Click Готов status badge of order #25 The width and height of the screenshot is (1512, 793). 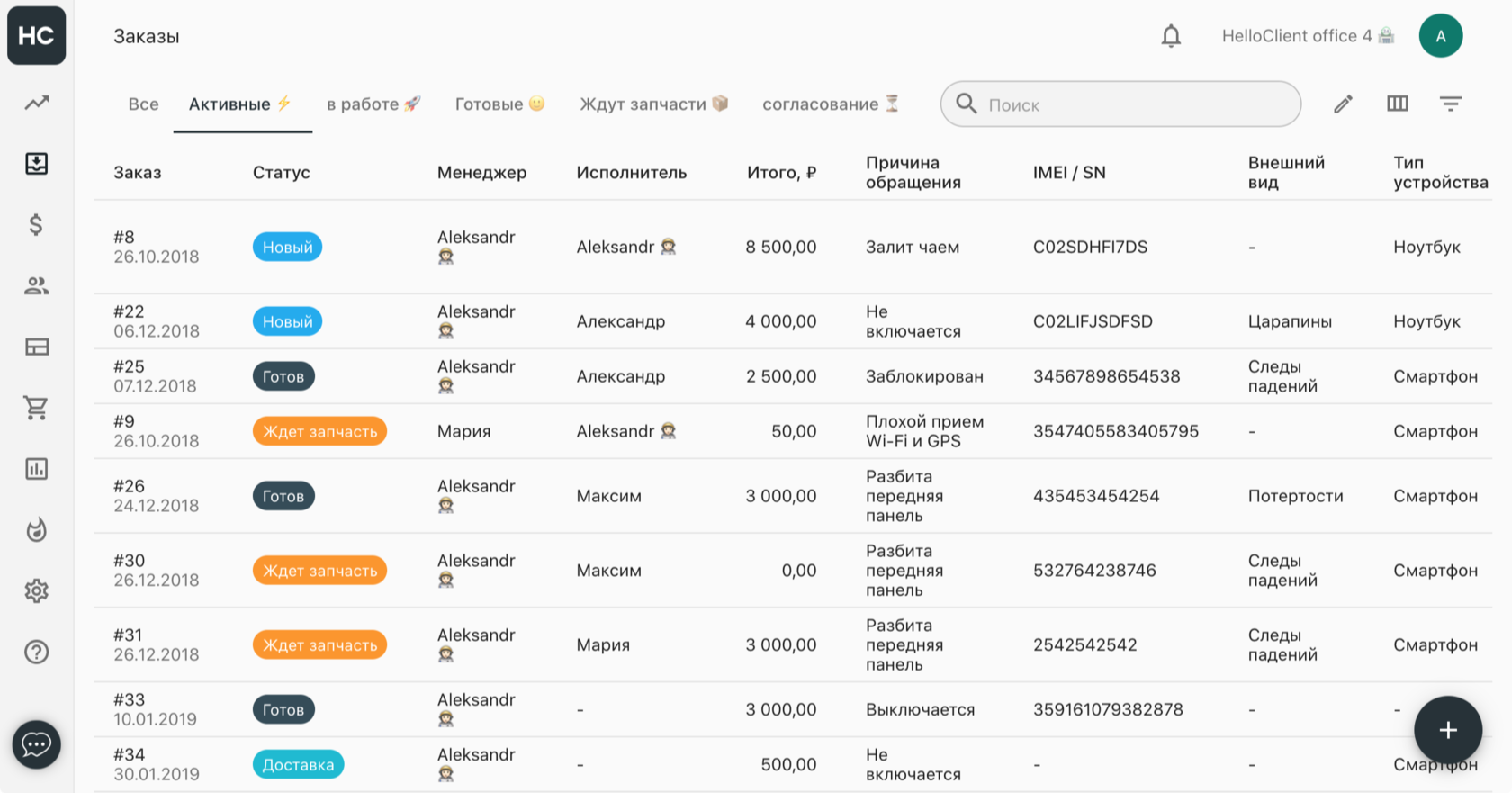click(283, 376)
